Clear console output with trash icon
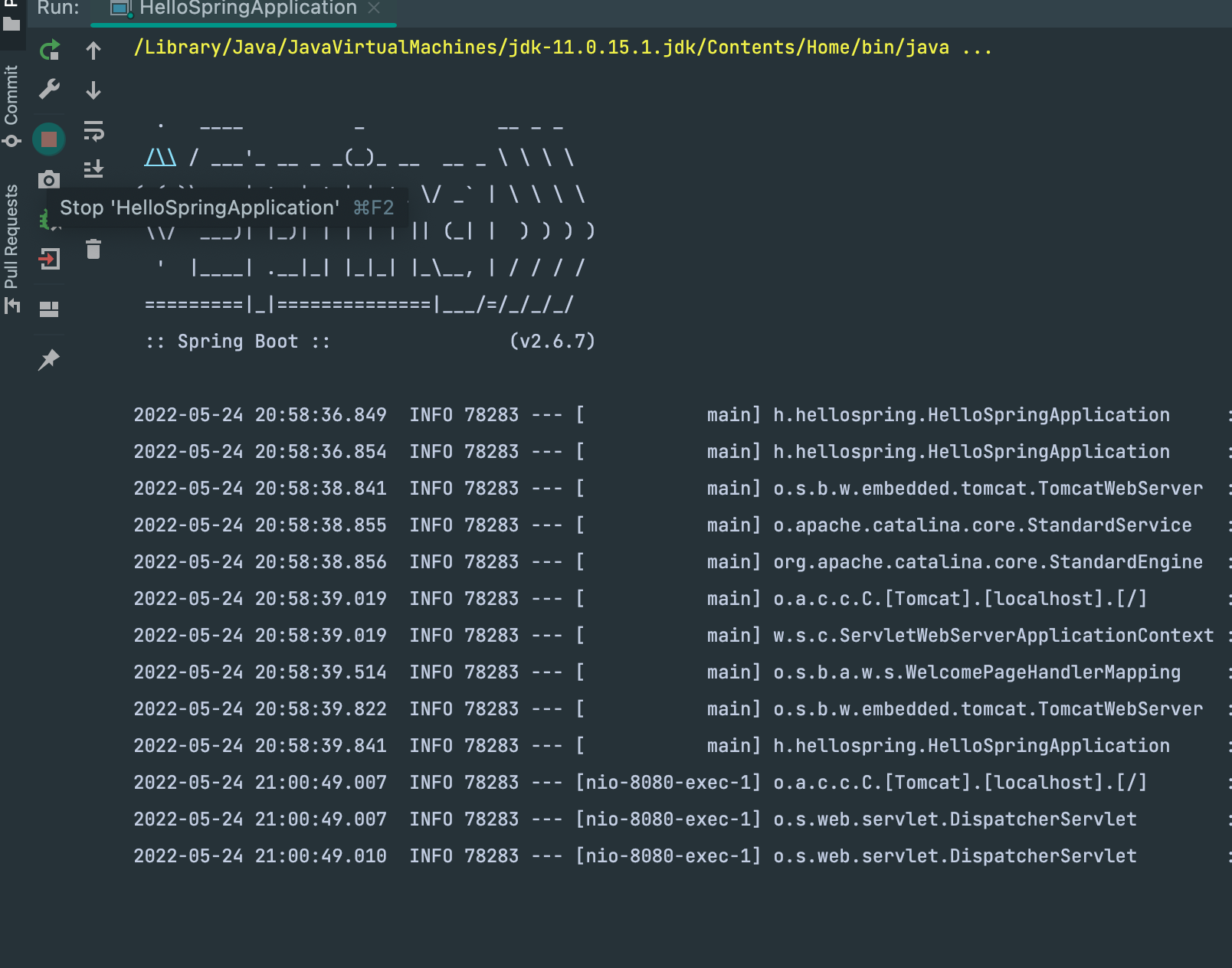This screenshot has width=1232, height=968. click(93, 249)
